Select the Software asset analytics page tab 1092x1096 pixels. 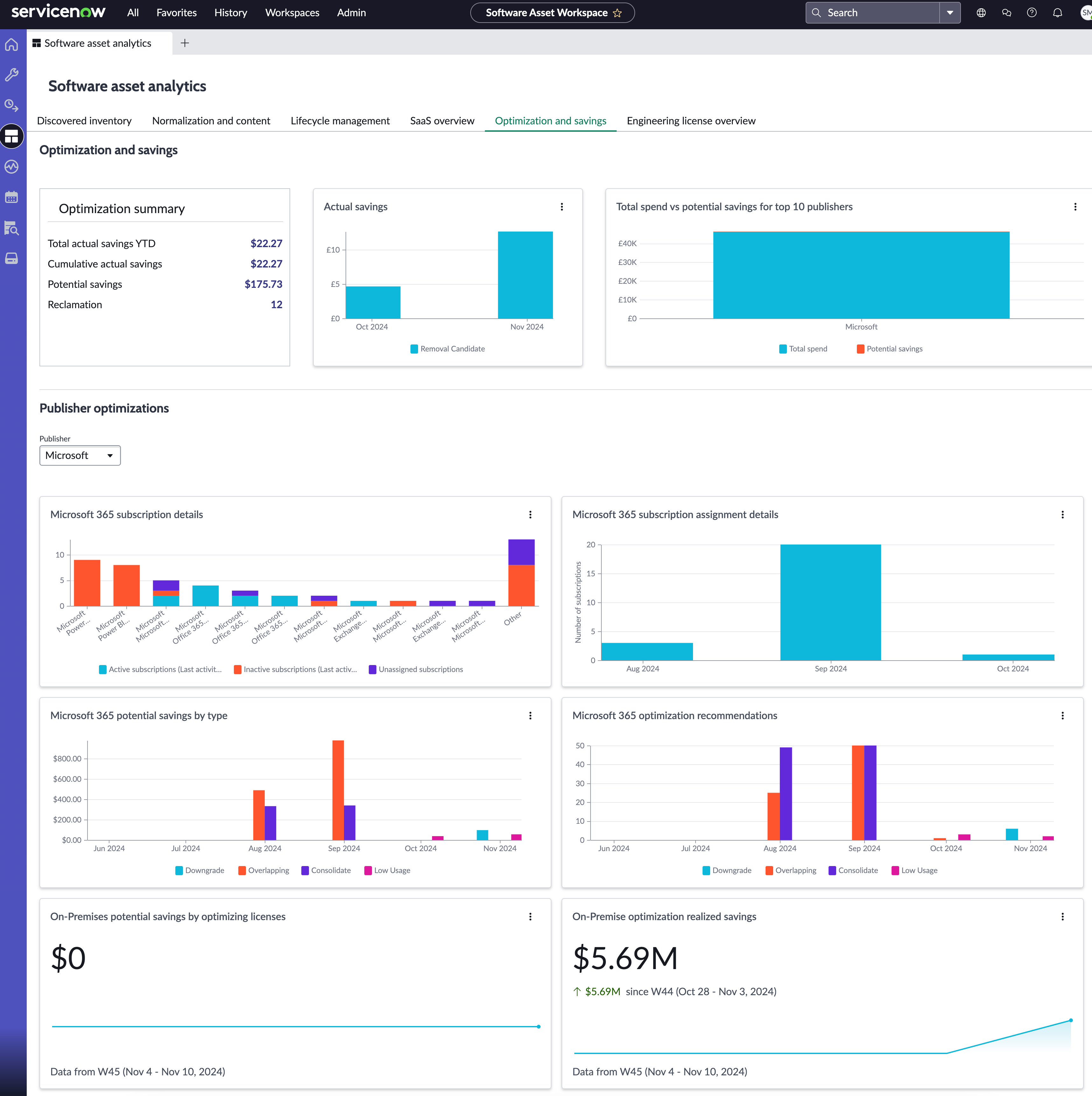click(99, 43)
